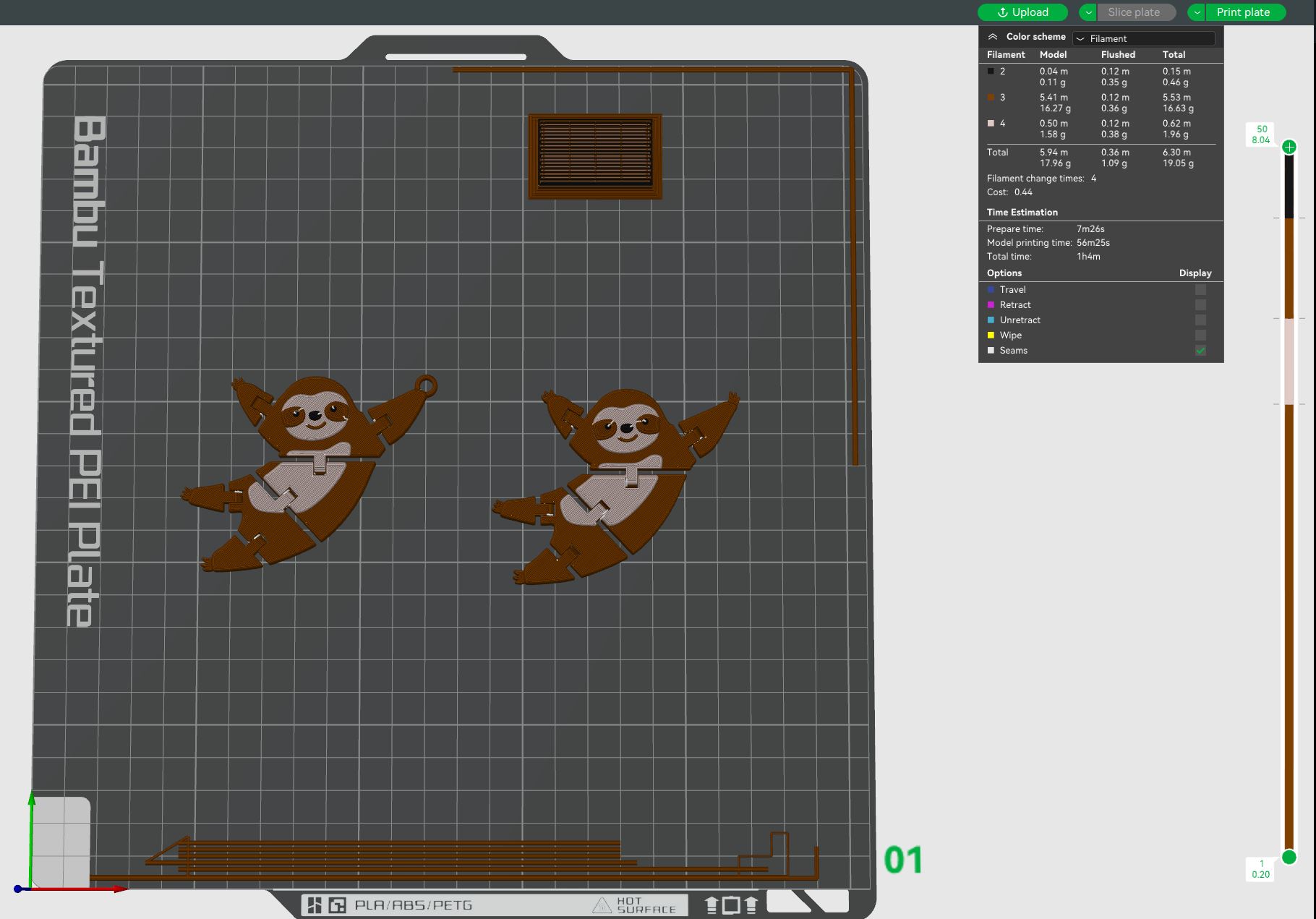Viewport: 1316px width, 919px height.
Task: Select the right sloth model
Action: pyautogui.click(x=615, y=486)
